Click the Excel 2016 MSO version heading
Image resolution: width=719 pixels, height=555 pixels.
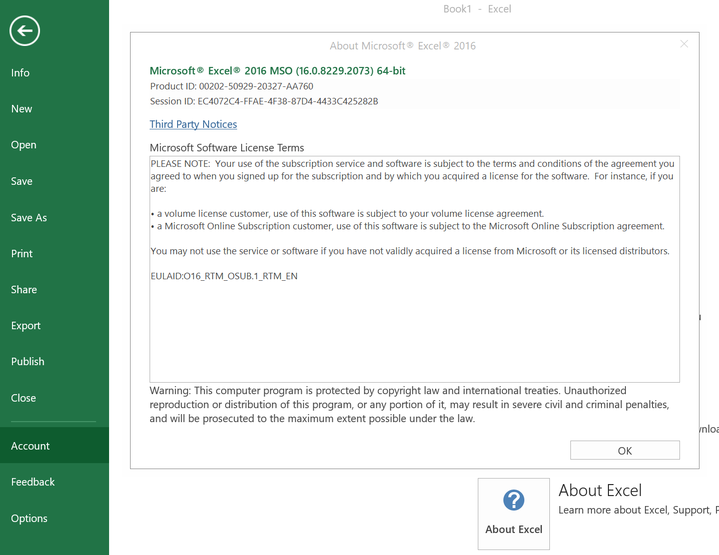[277, 71]
